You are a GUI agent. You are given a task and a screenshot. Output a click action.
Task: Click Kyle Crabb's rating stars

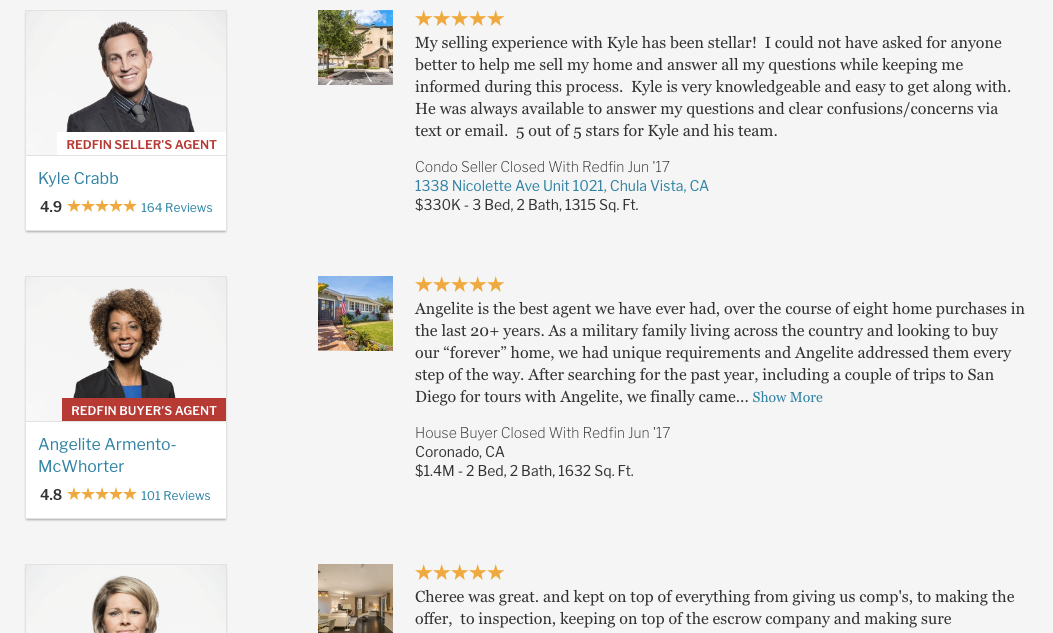coord(101,207)
